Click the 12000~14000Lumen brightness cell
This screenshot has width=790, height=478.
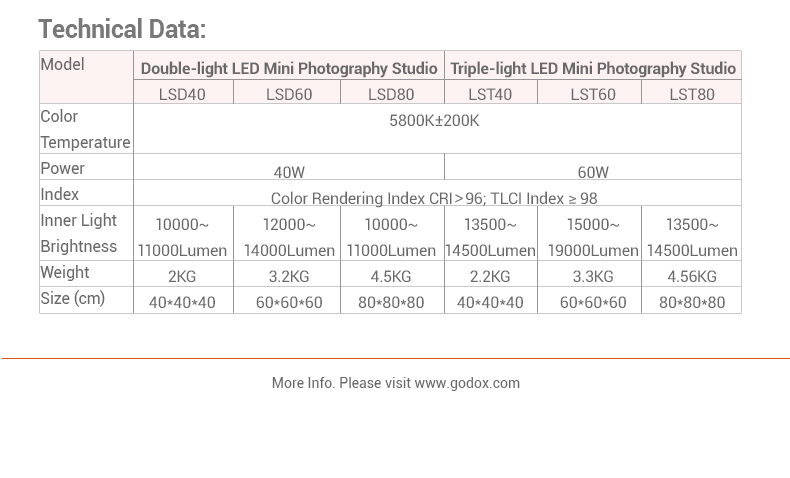pyautogui.click(x=289, y=237)
